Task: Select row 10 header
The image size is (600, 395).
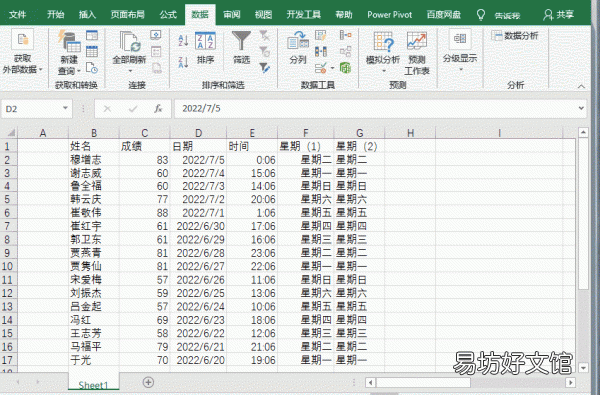Action: [8, 266]
